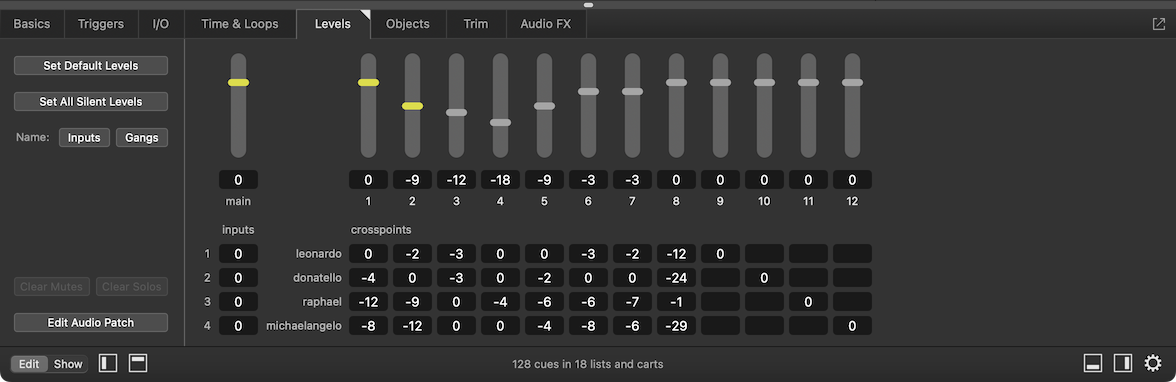This screenshot has width=1176, height=382.
Task: Click output 3 level field showing -12
Action: tap(456, 180)
